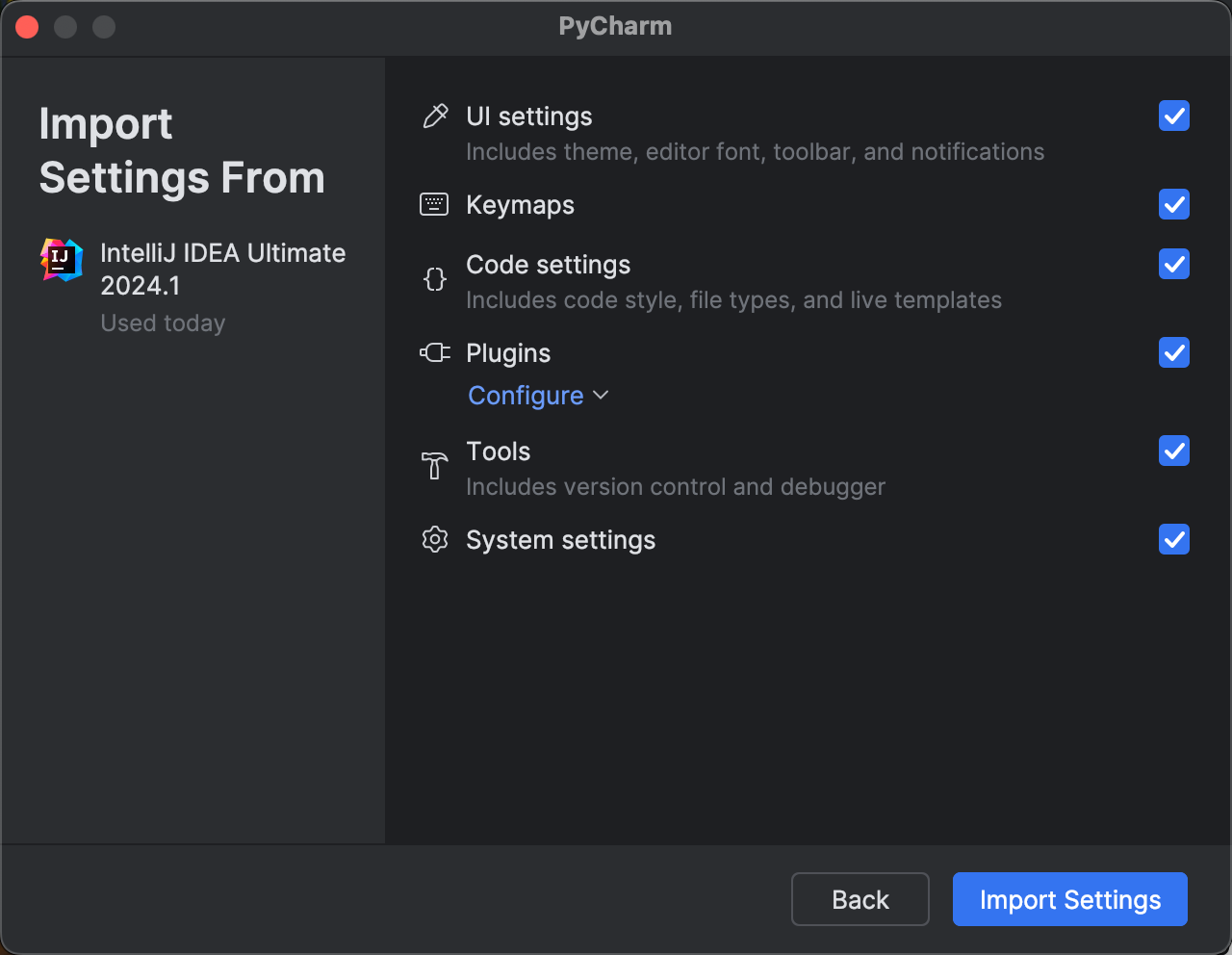Click the IntelliJ IDEA Ultimate logo

61,260
